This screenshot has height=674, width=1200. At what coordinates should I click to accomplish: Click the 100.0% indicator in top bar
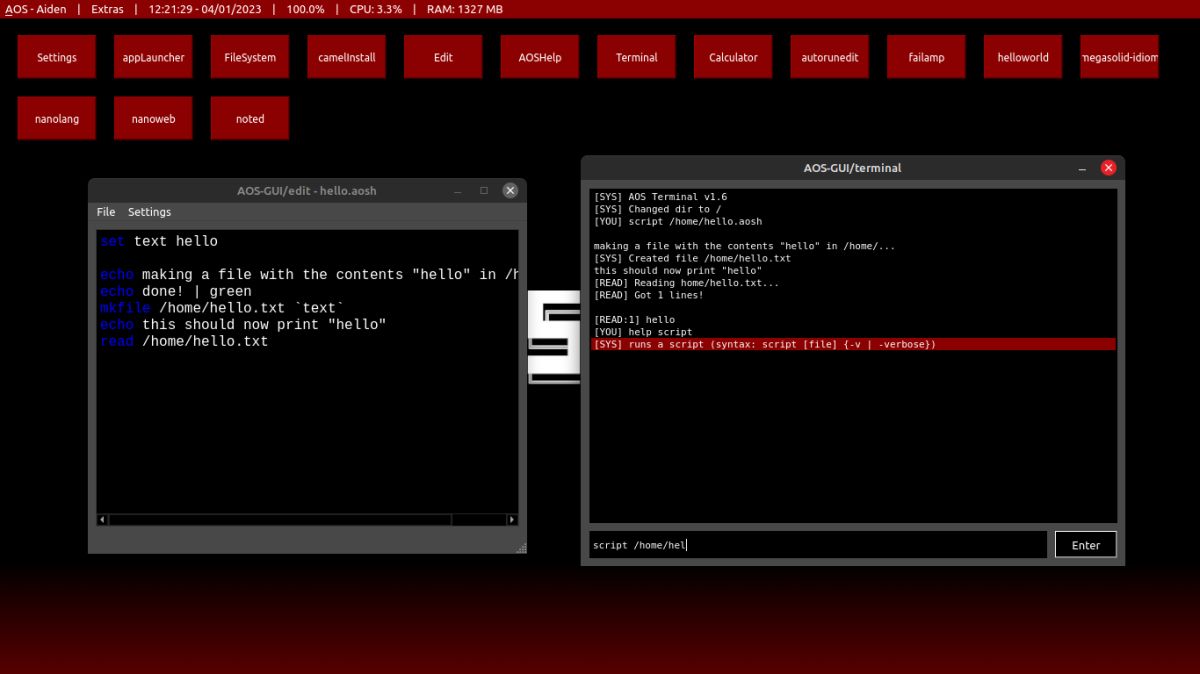305,9
